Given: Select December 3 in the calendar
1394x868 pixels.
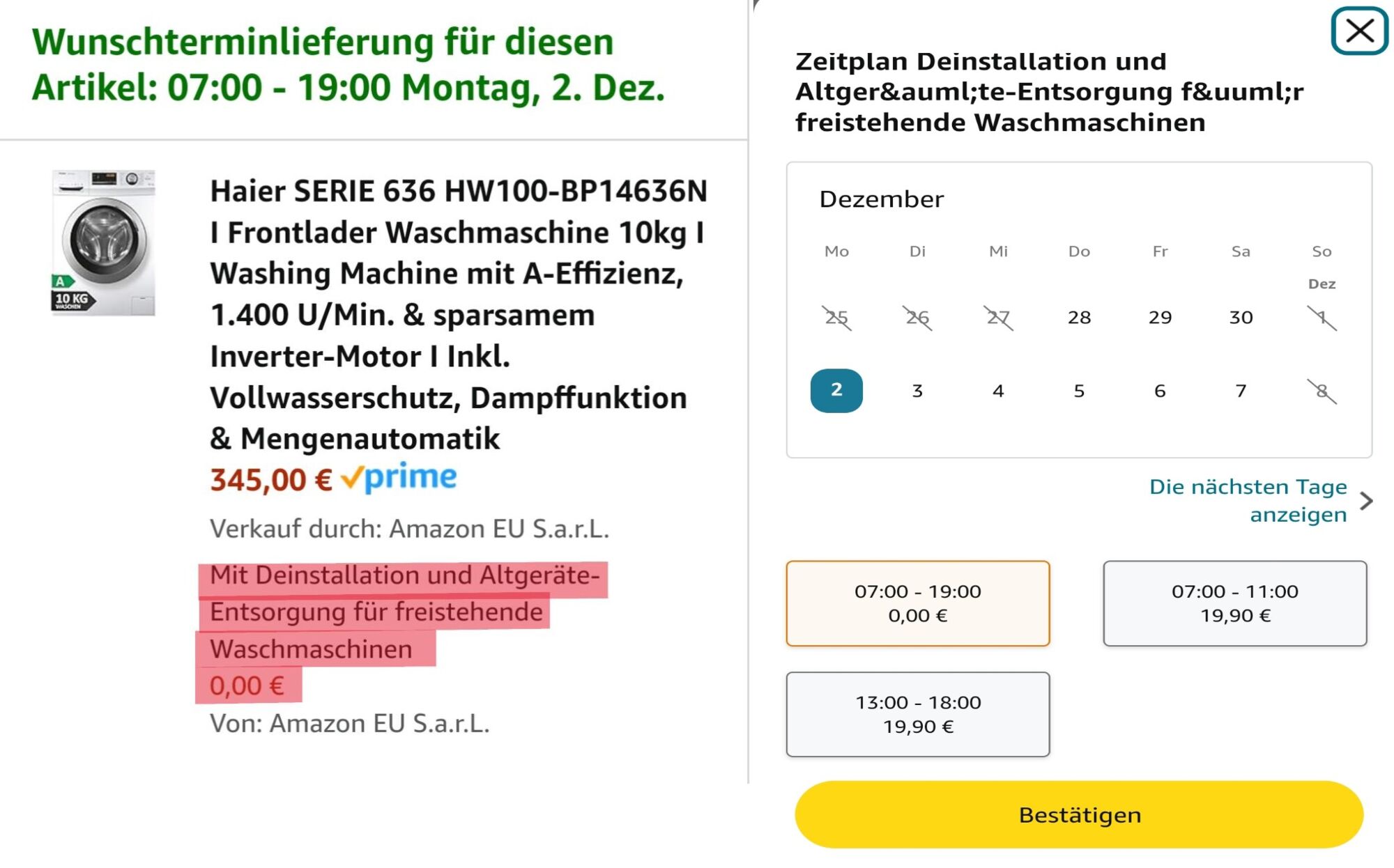Looking at the screenshot, I should [x=917, y=391].
